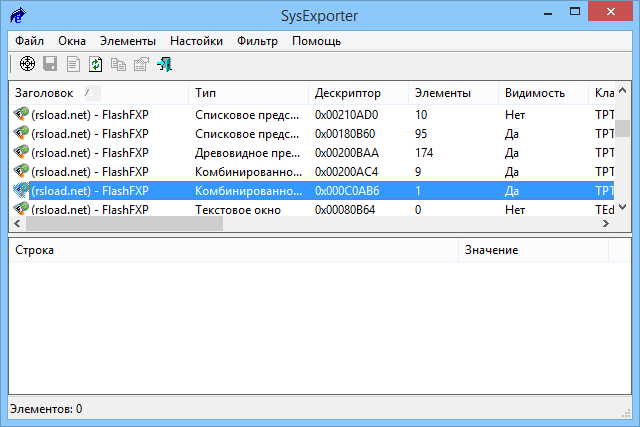Click the status bar text Элементов: 0

(x=46, y=409)
